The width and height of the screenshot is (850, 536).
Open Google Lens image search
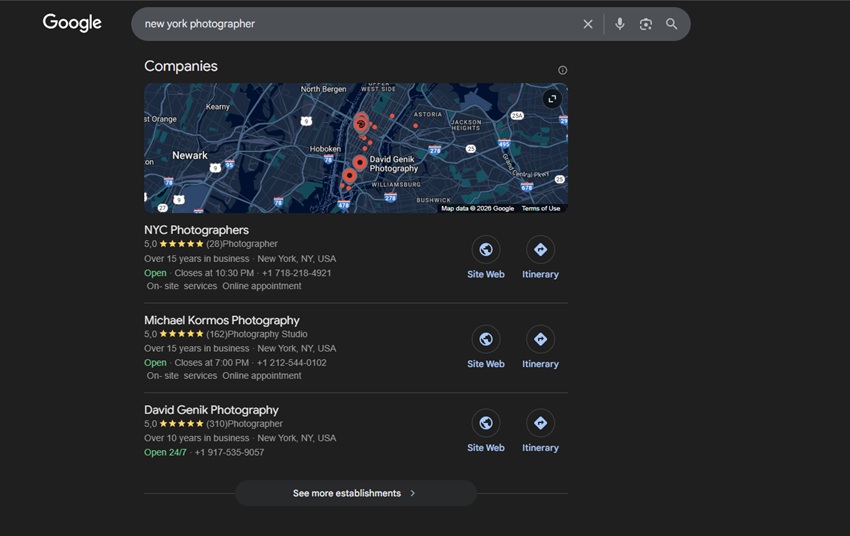tap(646, 24)
